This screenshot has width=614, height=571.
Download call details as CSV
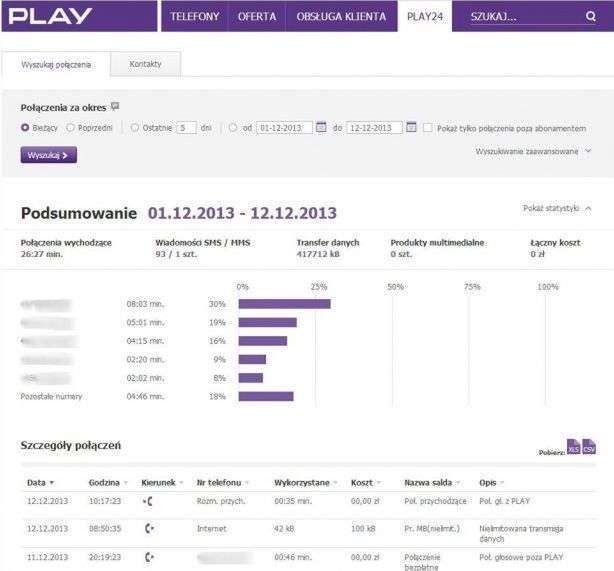click(589, 447)
